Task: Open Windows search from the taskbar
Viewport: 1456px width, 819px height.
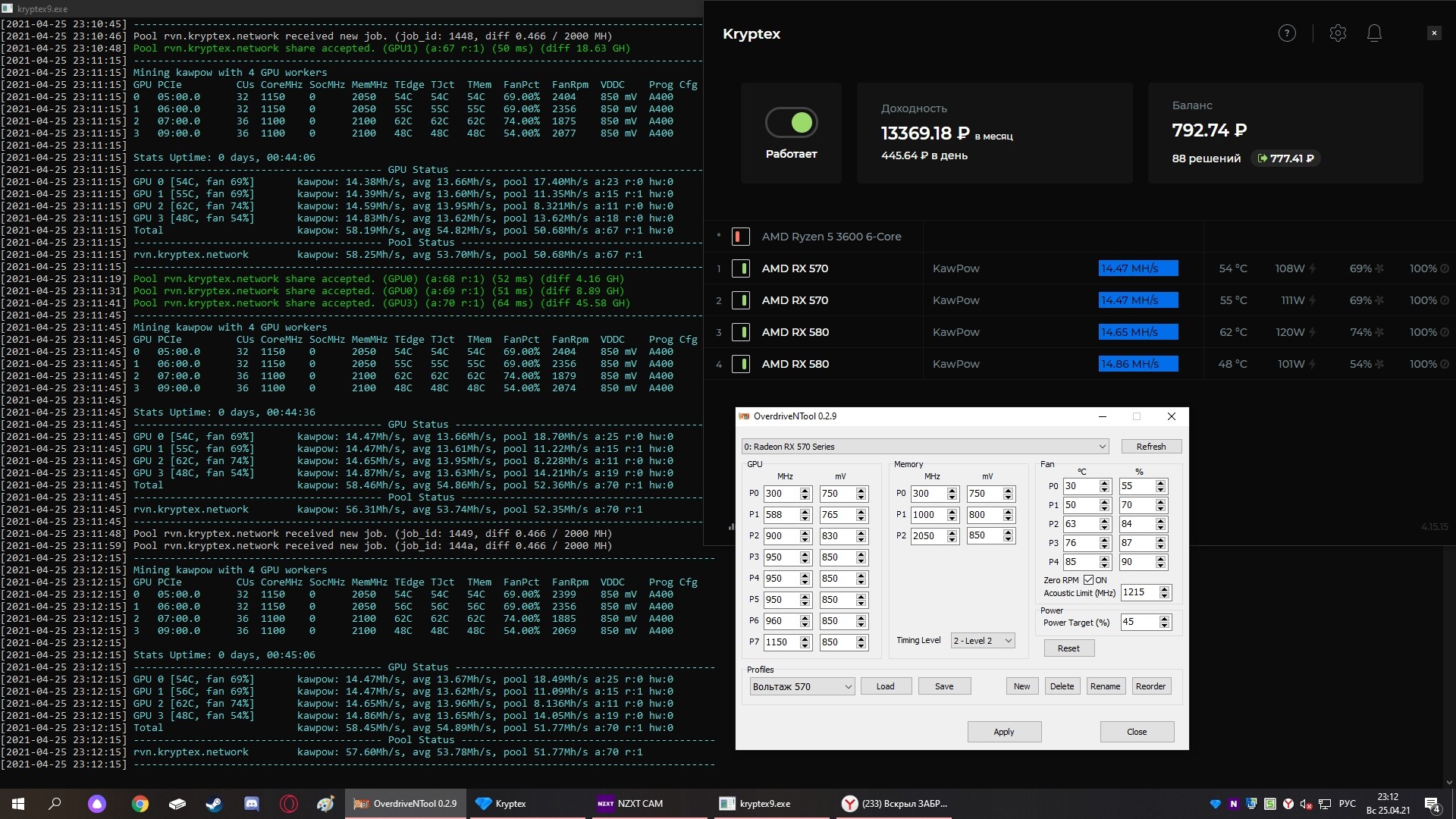Action: [55, 804]
